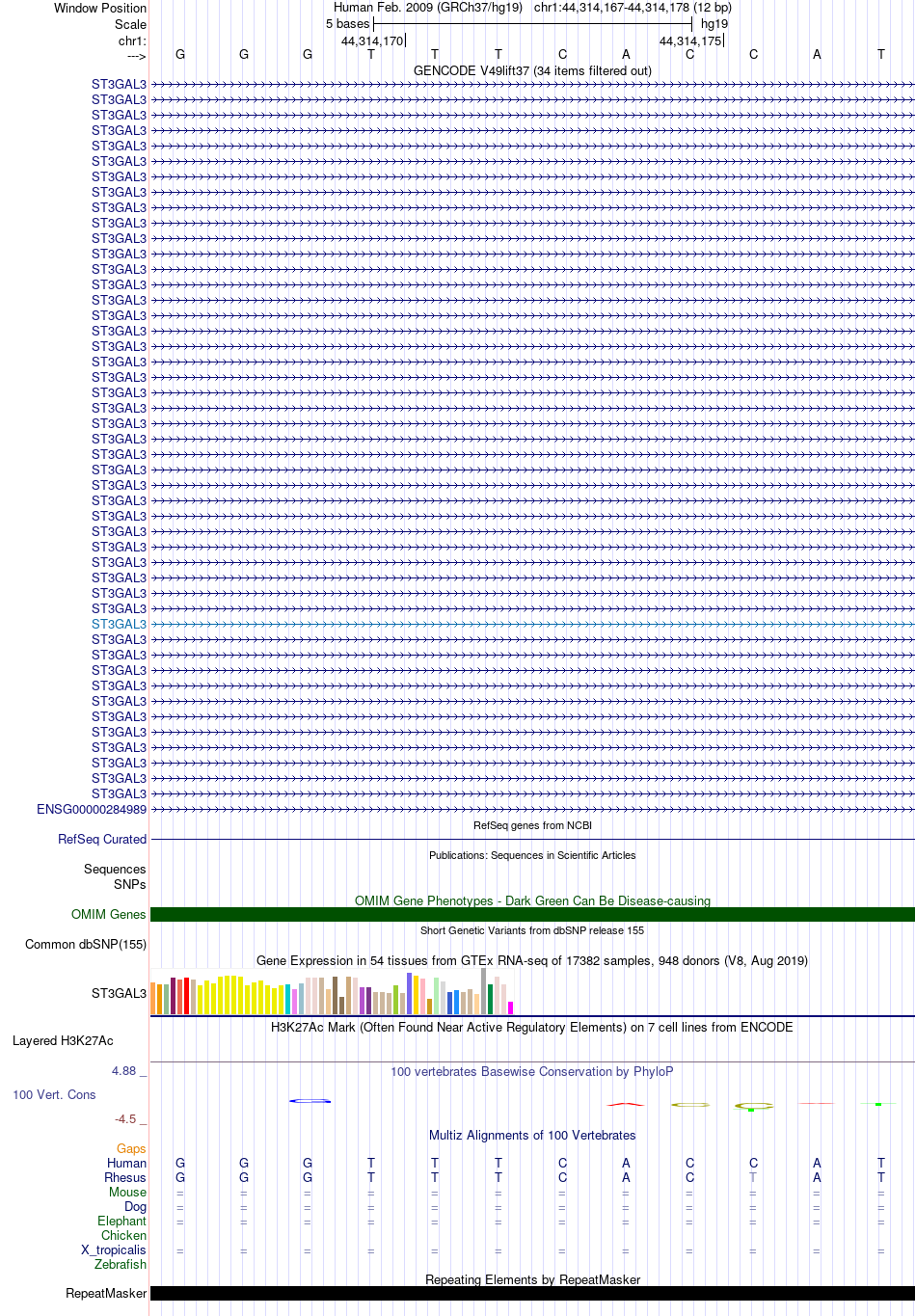This screenshot has width=916, height=1316.
Task: Click the ---> strand direction label
Action: [136, 56]
